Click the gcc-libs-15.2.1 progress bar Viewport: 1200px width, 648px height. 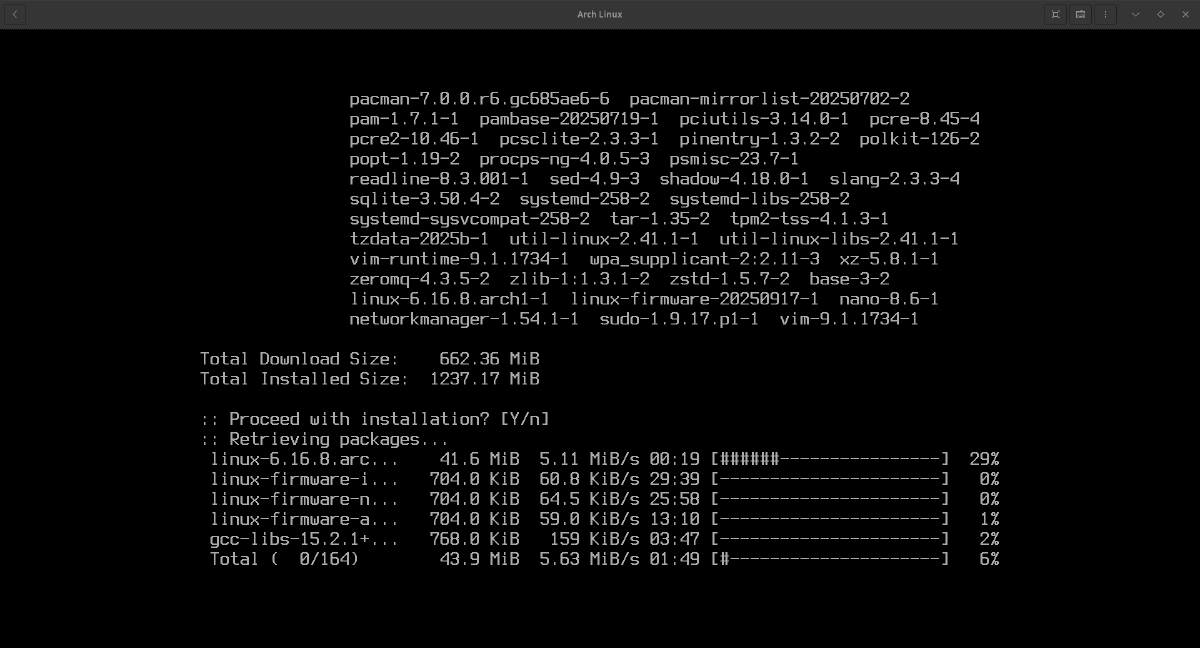click(x=829, y=539)
